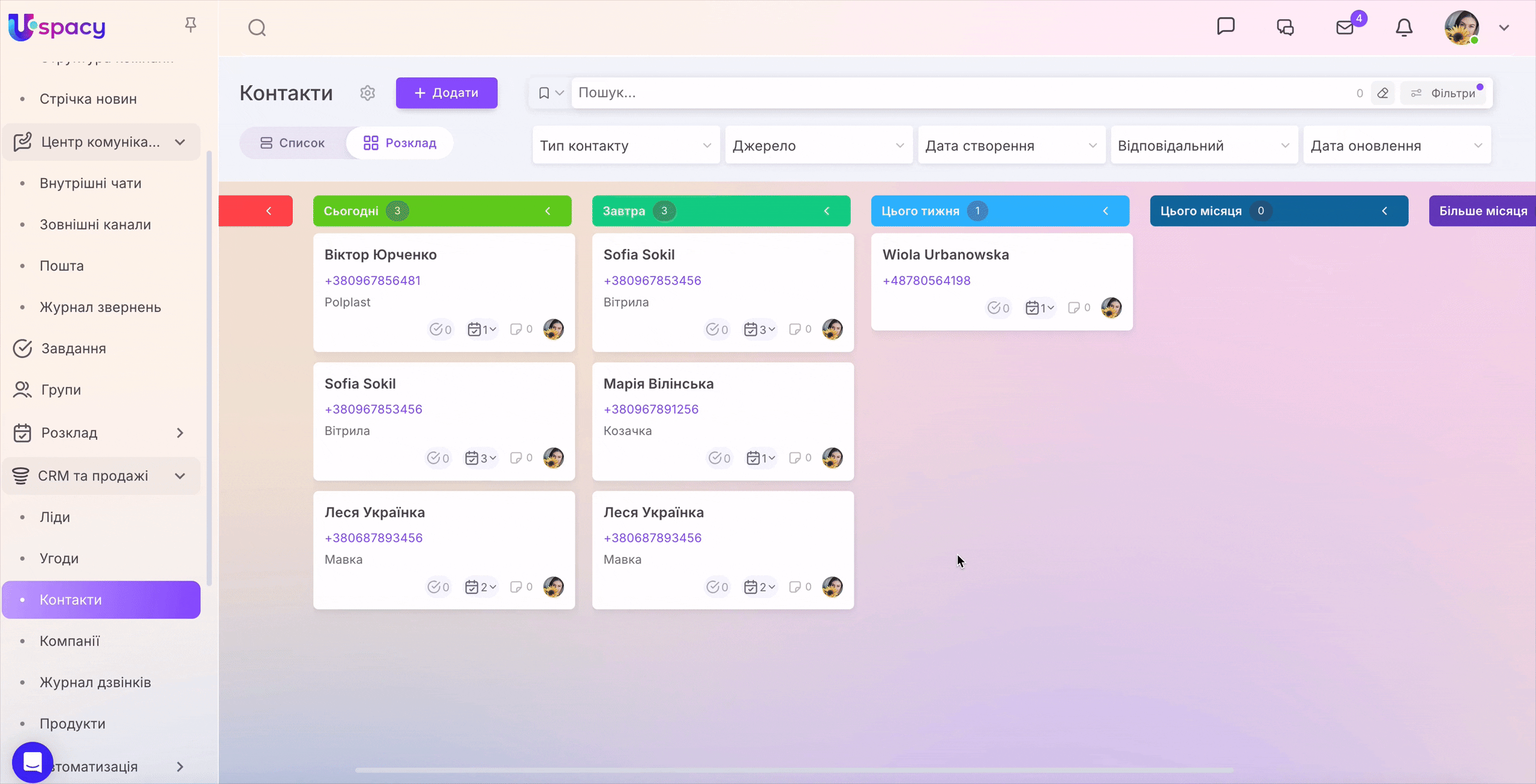
Task: Open Джерело dropdown
Action: point(818,145)
